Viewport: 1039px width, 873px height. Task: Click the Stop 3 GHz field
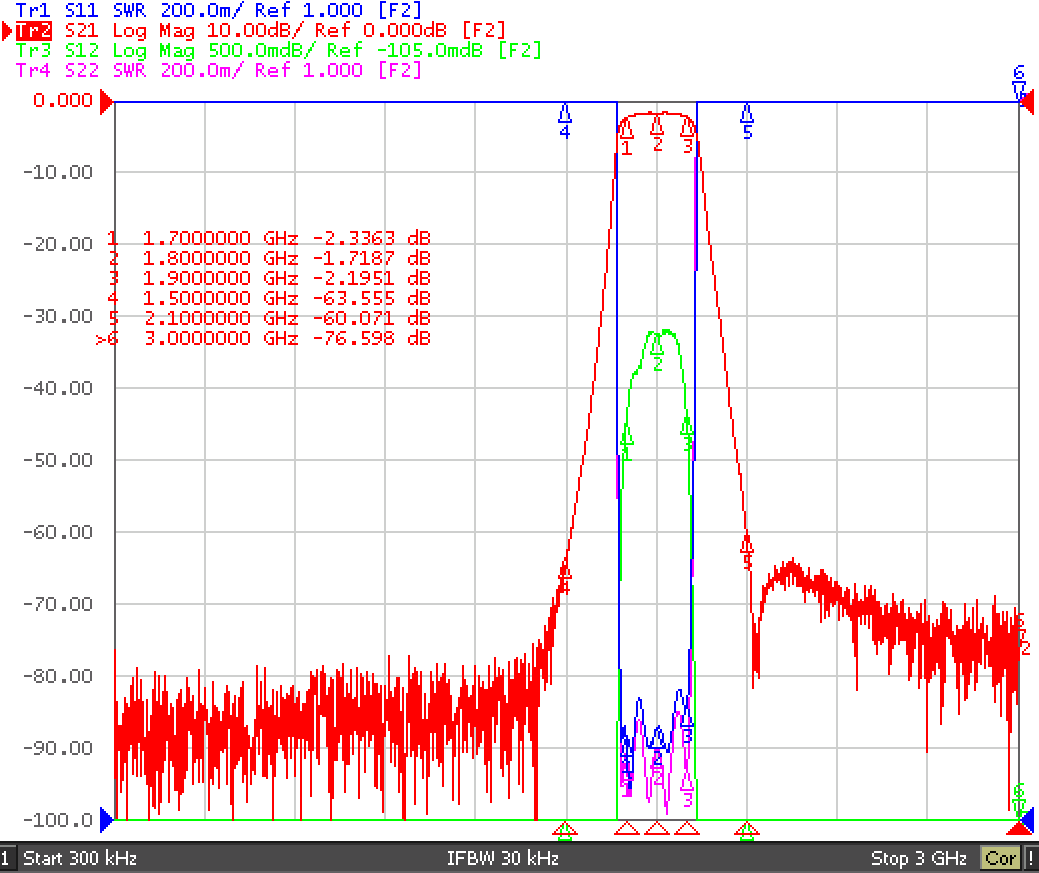pos(918,858)
